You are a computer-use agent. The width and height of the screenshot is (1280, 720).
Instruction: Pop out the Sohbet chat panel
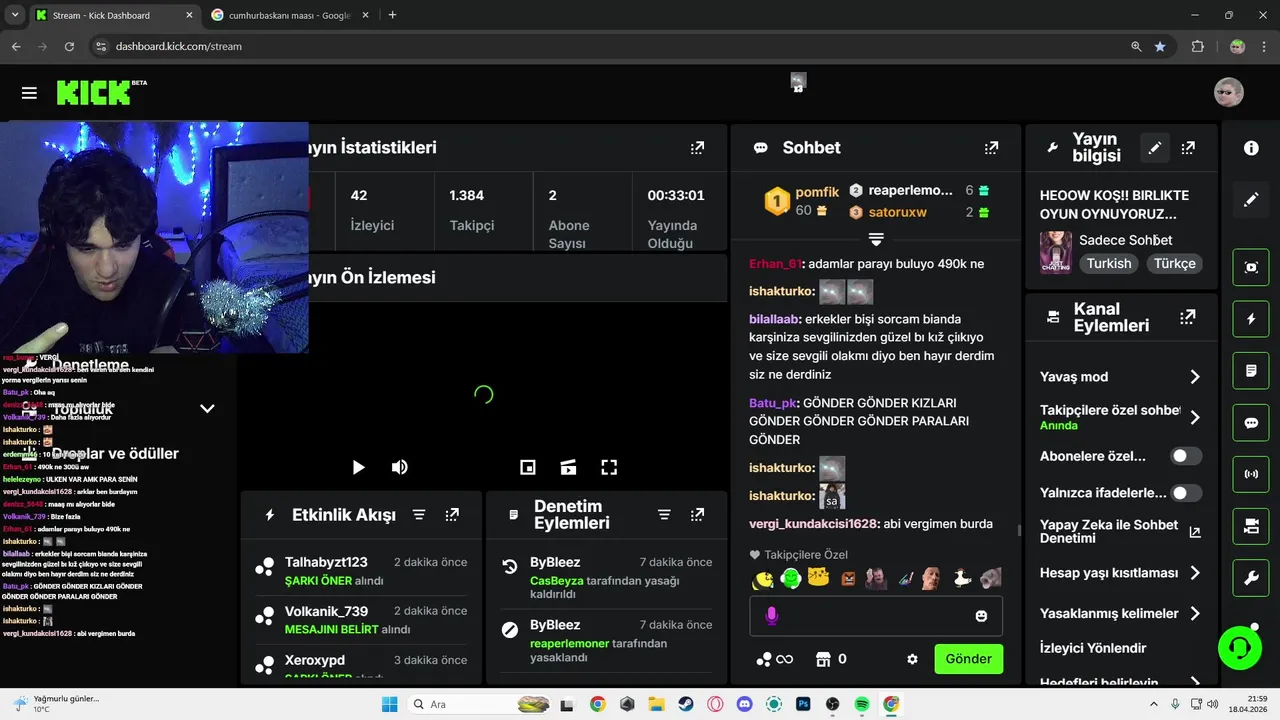(x=991, y=148)
